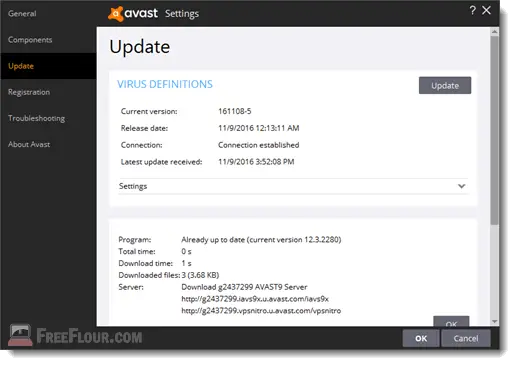Click the VIRUS DEFINITIONS heading
Image resolution: width=515 pixels, height=365 pixels.
click(x=165, y=84)
